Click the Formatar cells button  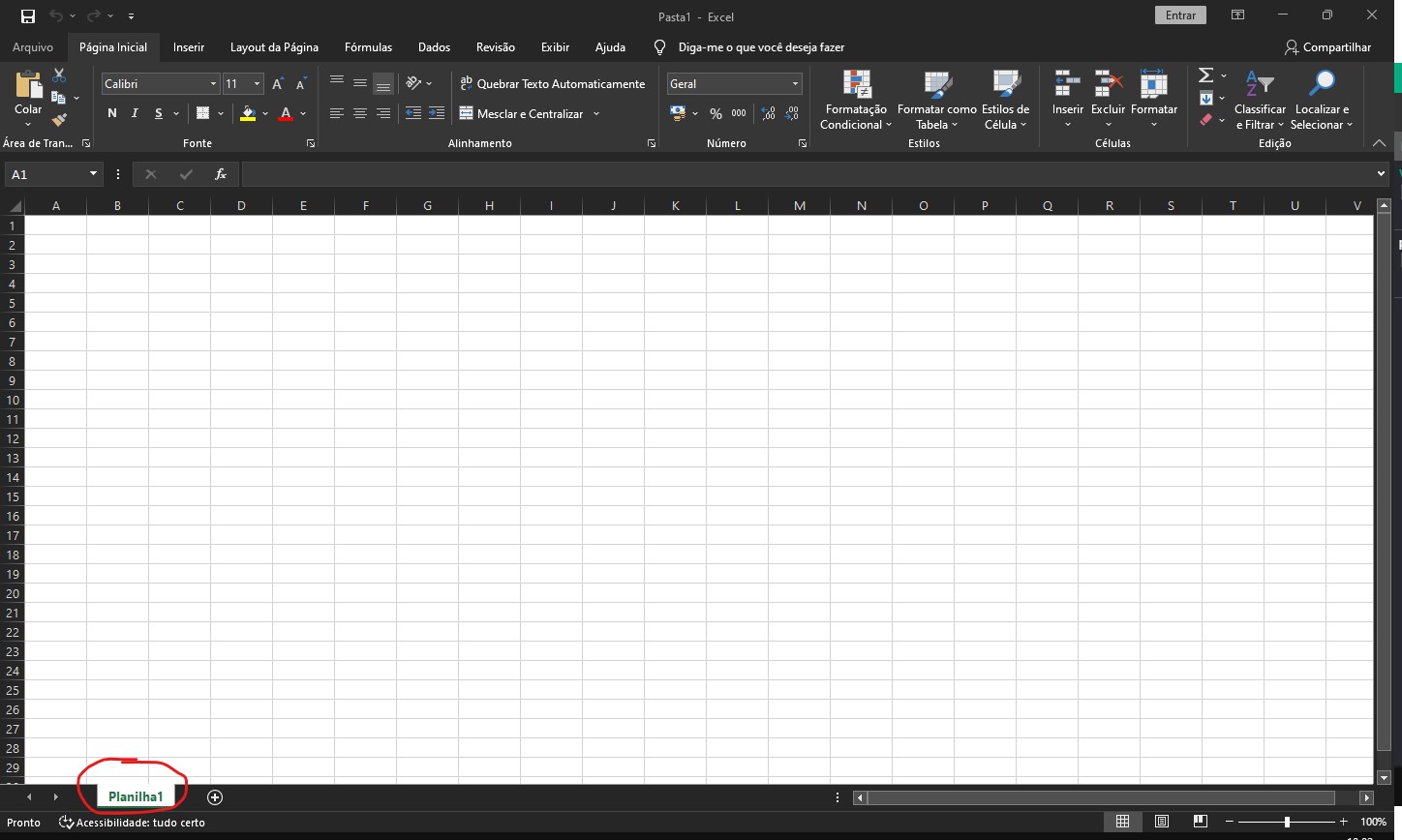pos(1154,100)
